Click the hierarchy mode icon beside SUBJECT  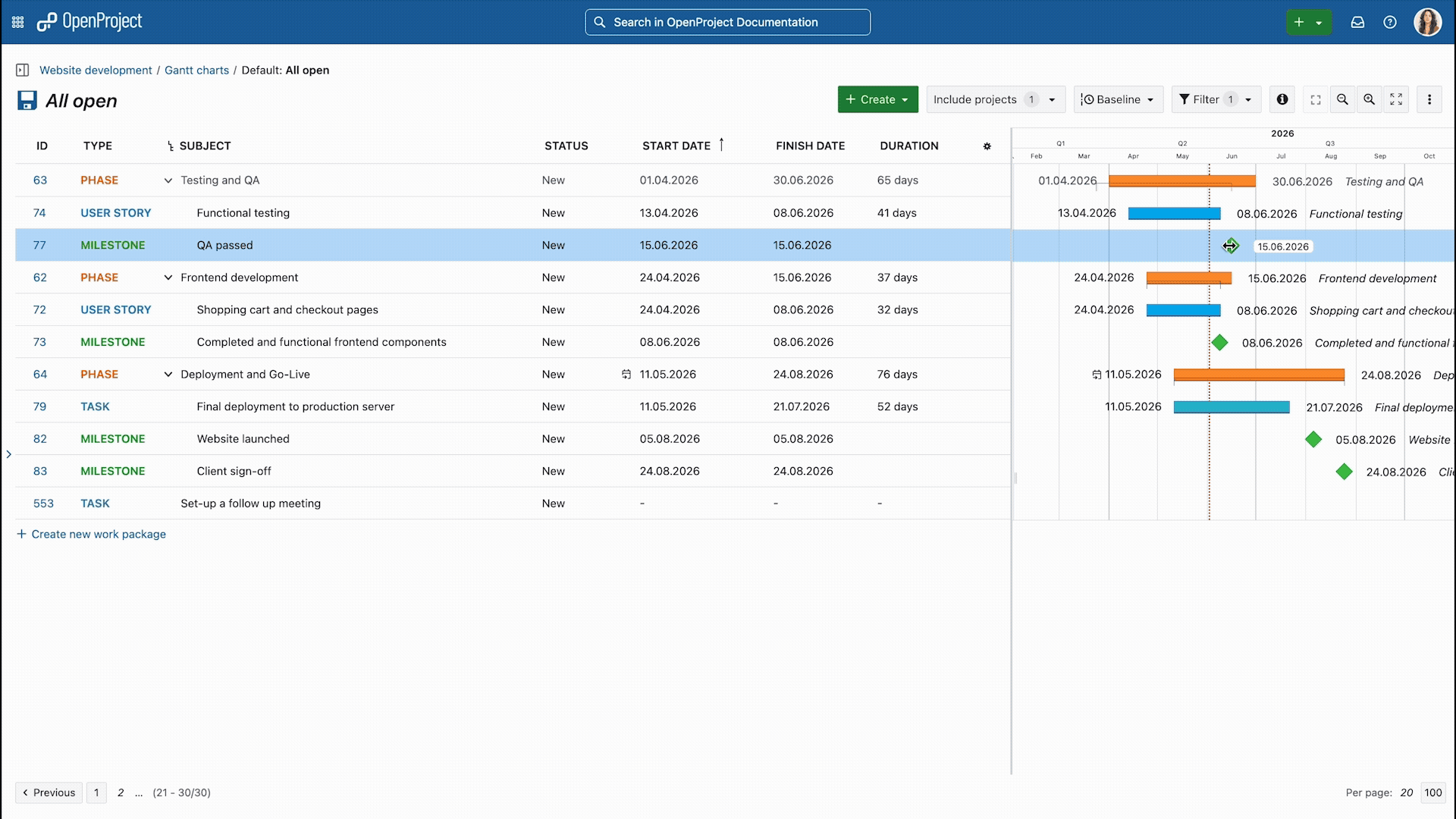point(171,146)
